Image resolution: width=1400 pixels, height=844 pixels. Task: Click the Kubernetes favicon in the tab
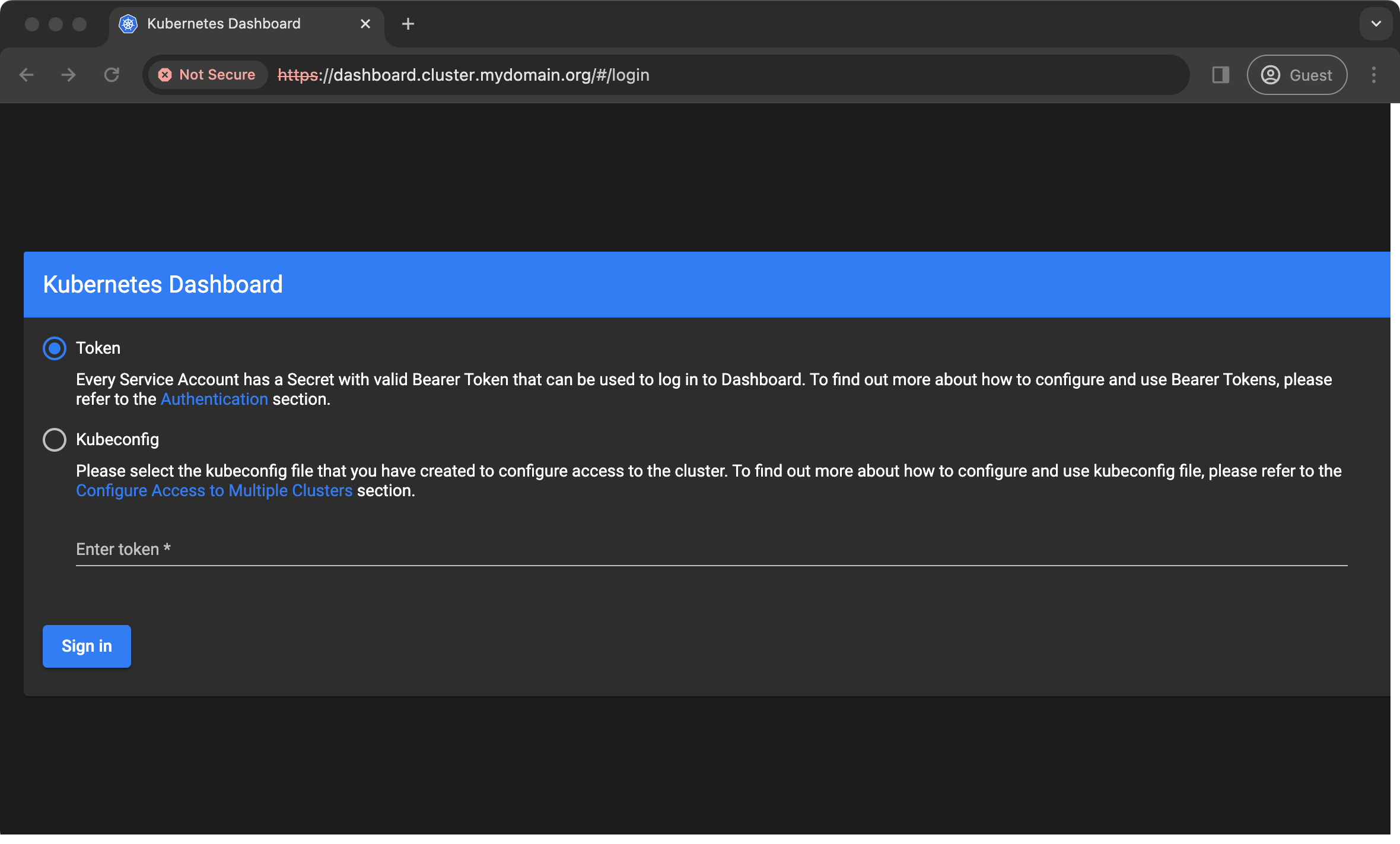pyautogui.click(x=128, y=24)
